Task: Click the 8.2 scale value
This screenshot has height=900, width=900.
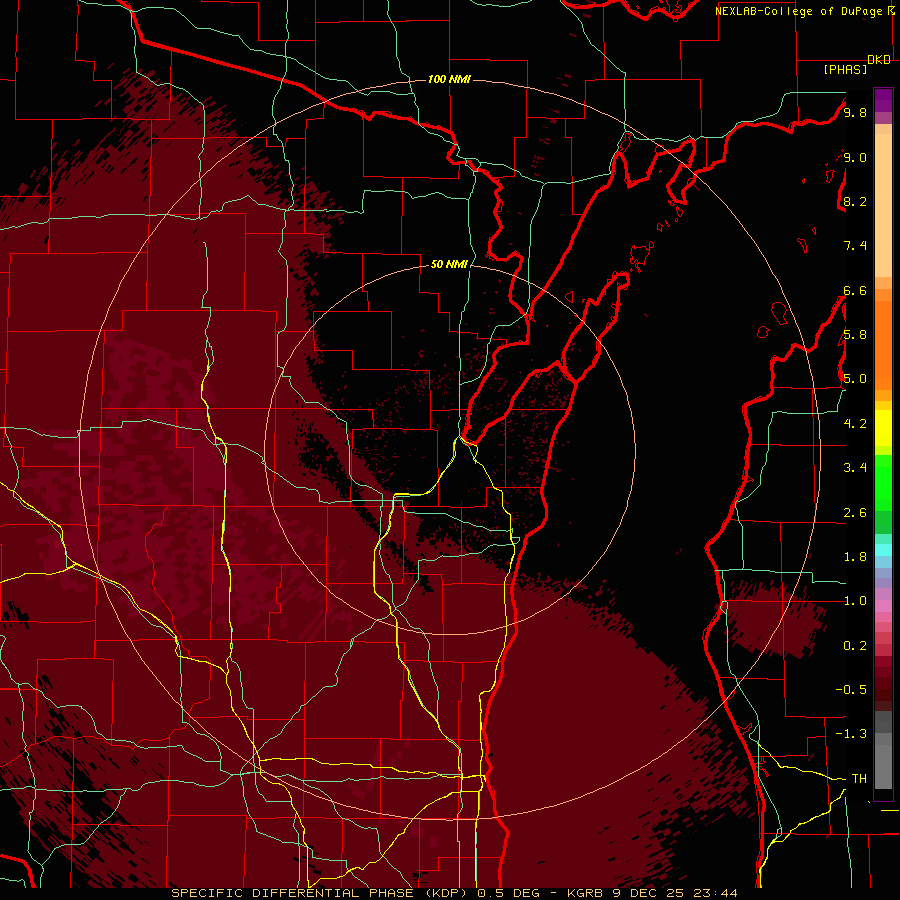Action: tap(855, 201)
